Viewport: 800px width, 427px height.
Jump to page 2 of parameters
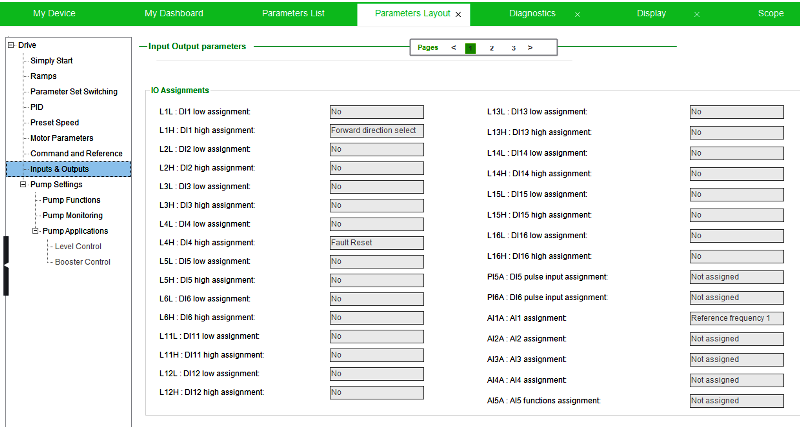coord(491,47)
